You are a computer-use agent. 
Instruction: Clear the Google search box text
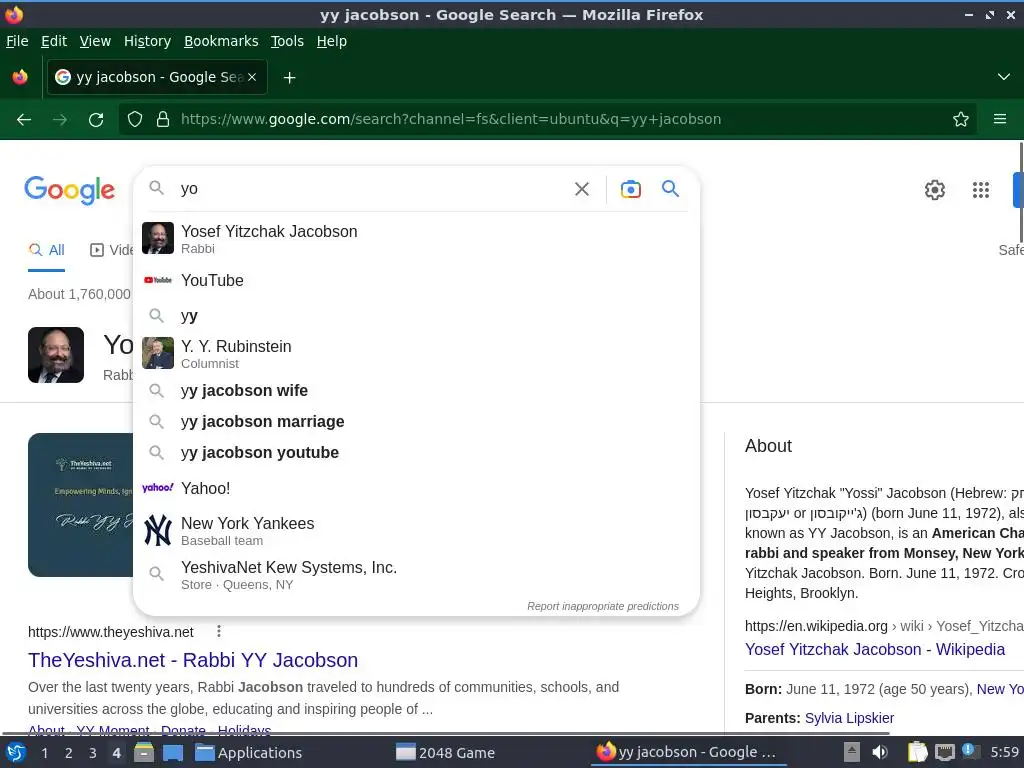(x=582, y=189)
